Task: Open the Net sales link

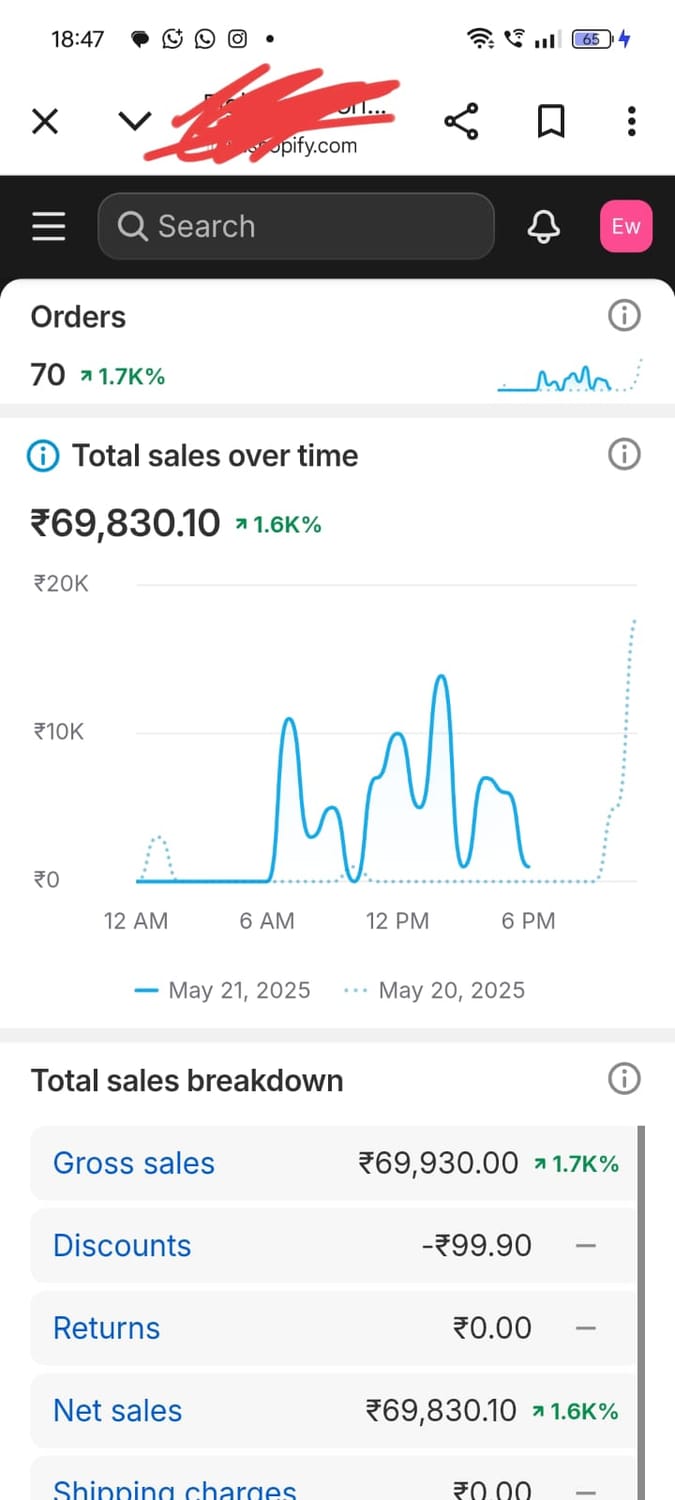Action: pos(117,1410)
